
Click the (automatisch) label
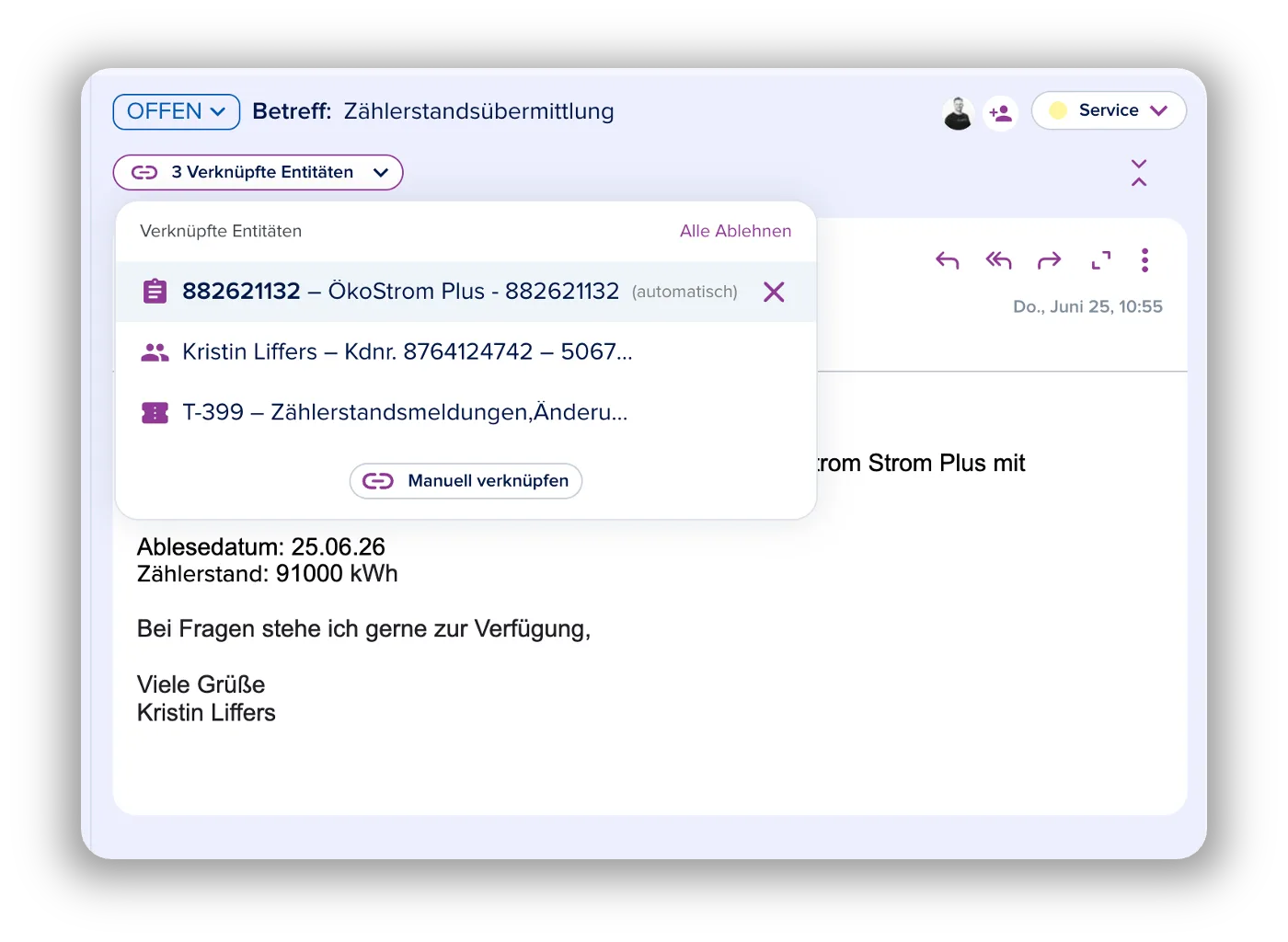tap(684, 292)
